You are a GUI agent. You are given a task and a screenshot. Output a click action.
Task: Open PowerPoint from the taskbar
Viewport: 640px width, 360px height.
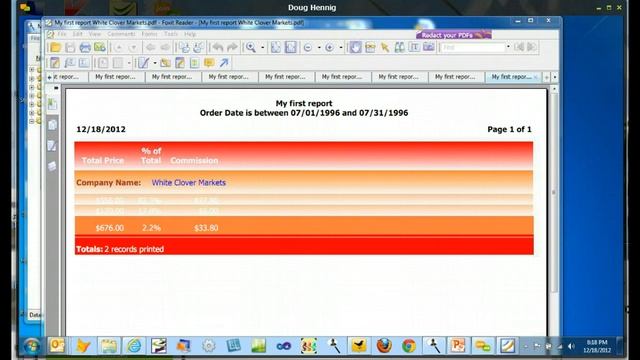click(458, 346)
